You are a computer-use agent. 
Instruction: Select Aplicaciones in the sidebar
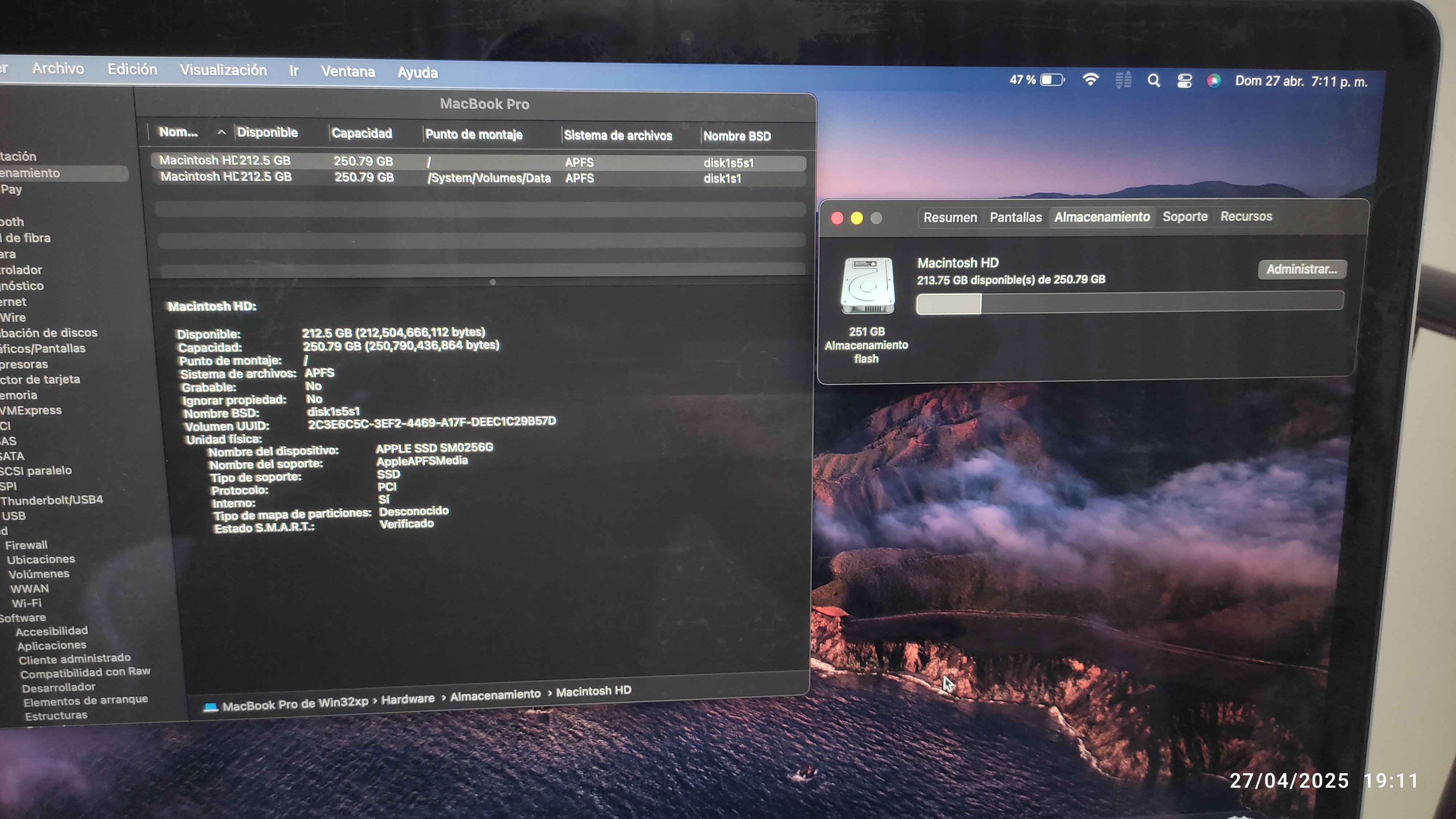click(51, 645)
